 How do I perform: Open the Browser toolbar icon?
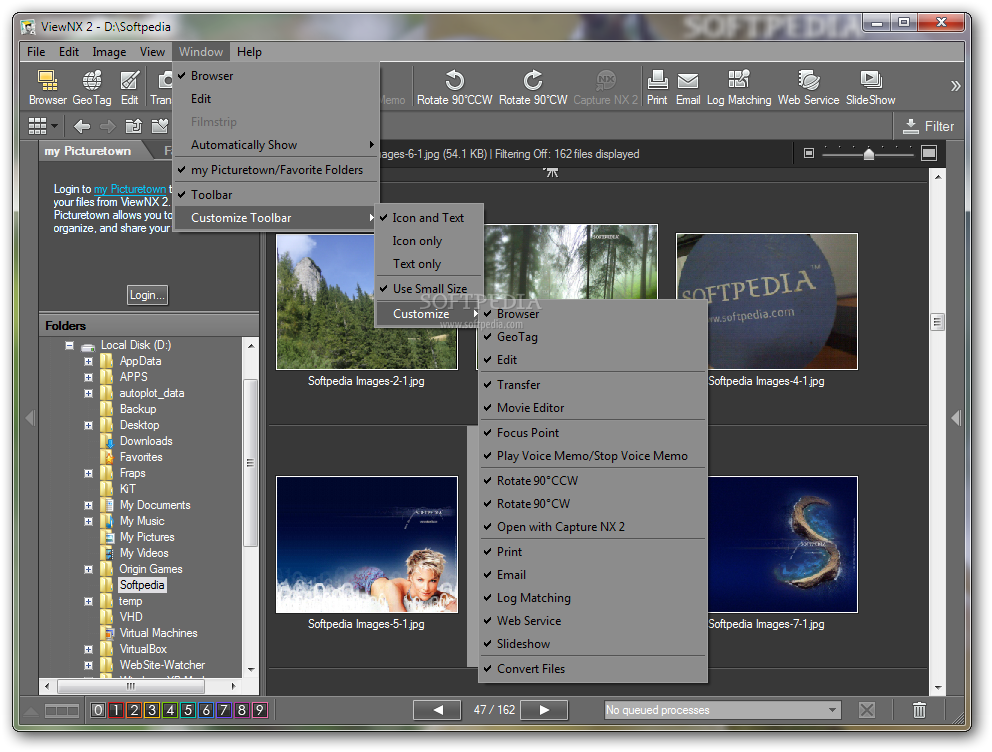pos(47,87)
